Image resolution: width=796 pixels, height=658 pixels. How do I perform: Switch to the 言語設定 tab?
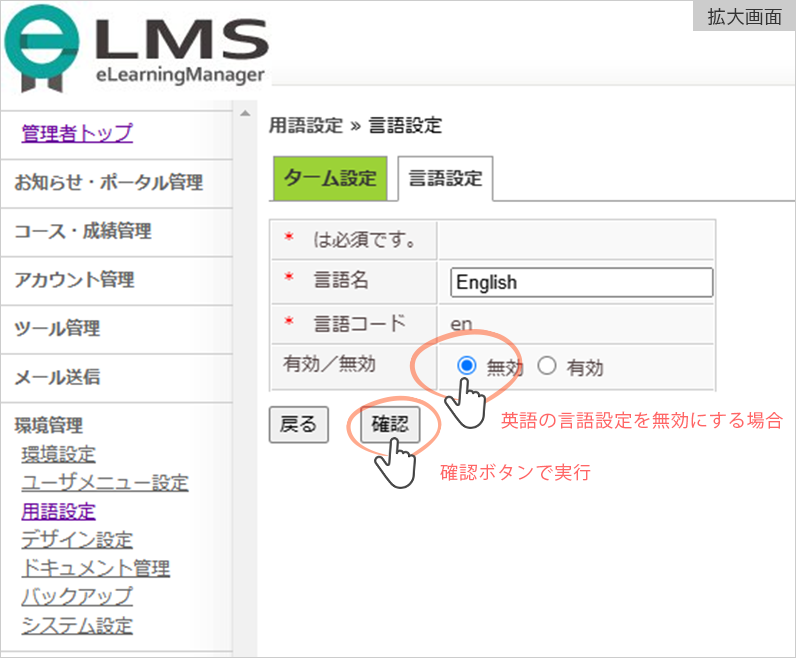pos(445,178)
